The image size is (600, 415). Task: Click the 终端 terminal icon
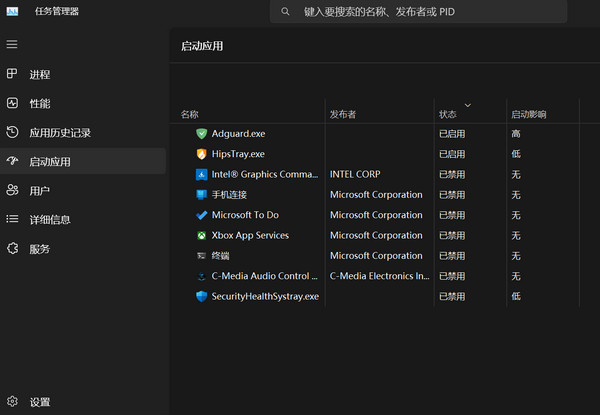point(201,256)
